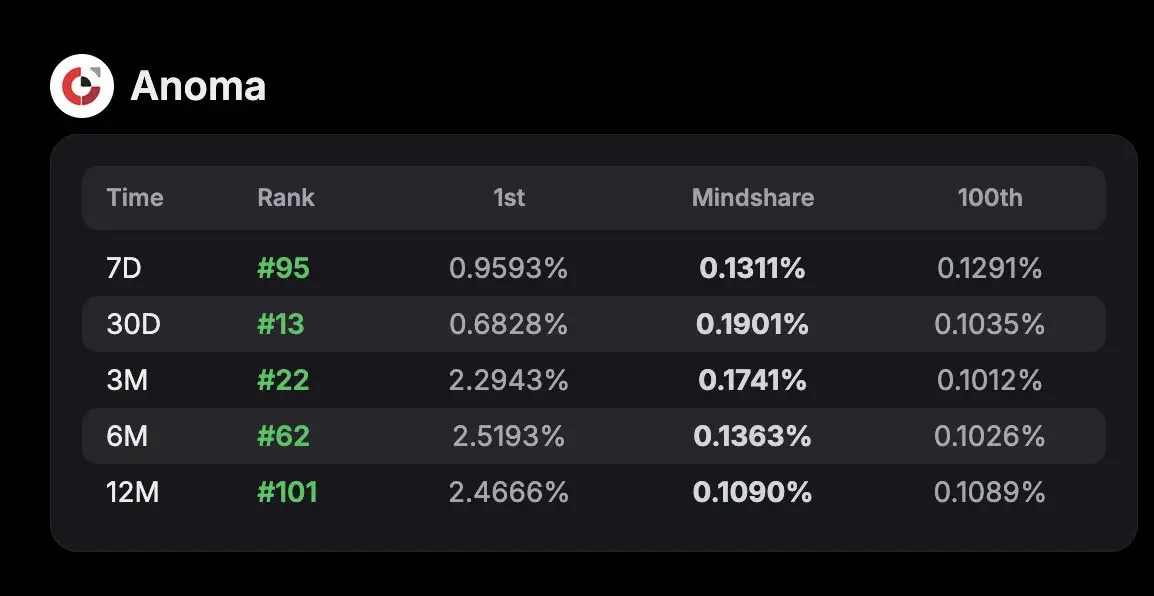Click the 0.1089% 100th value
Image resolution: width=1154 pixels, height=596 pixels.
(x=990, y=492)
